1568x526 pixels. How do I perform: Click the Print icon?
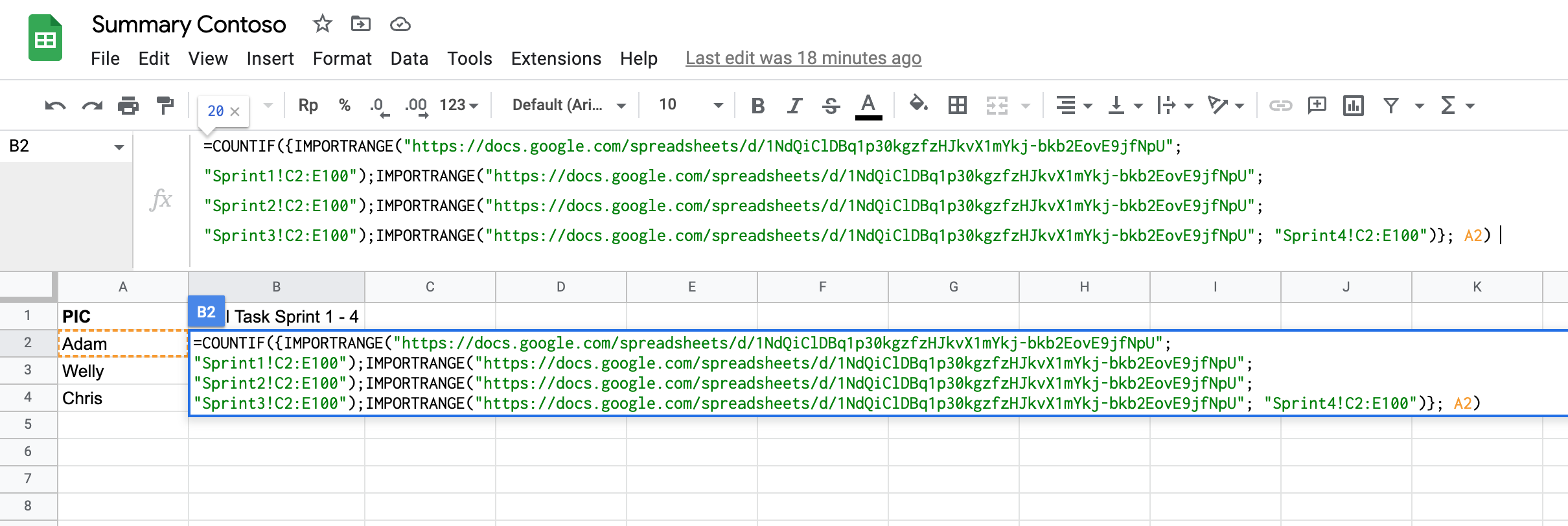(128, 106)
